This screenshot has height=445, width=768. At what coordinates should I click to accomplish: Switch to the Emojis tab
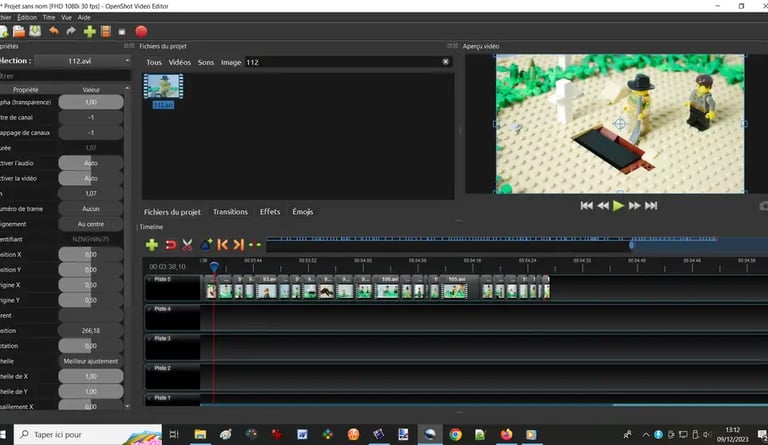pyautogui.click(x=303, y=211)
